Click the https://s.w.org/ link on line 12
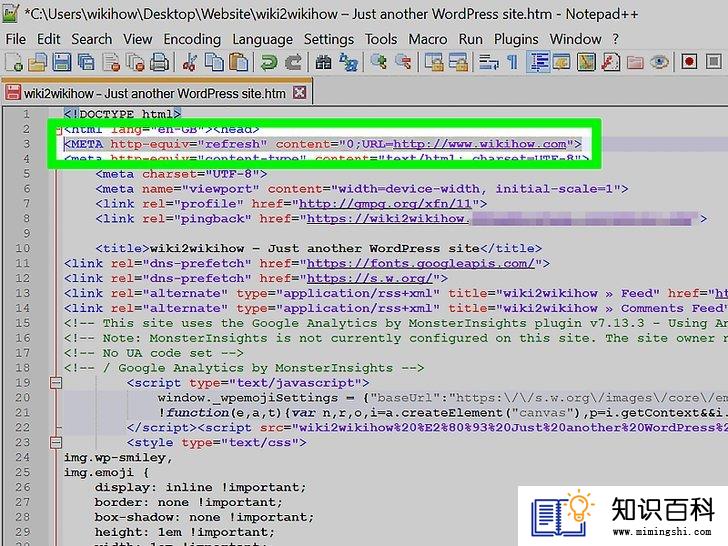 tap(370, 278)
